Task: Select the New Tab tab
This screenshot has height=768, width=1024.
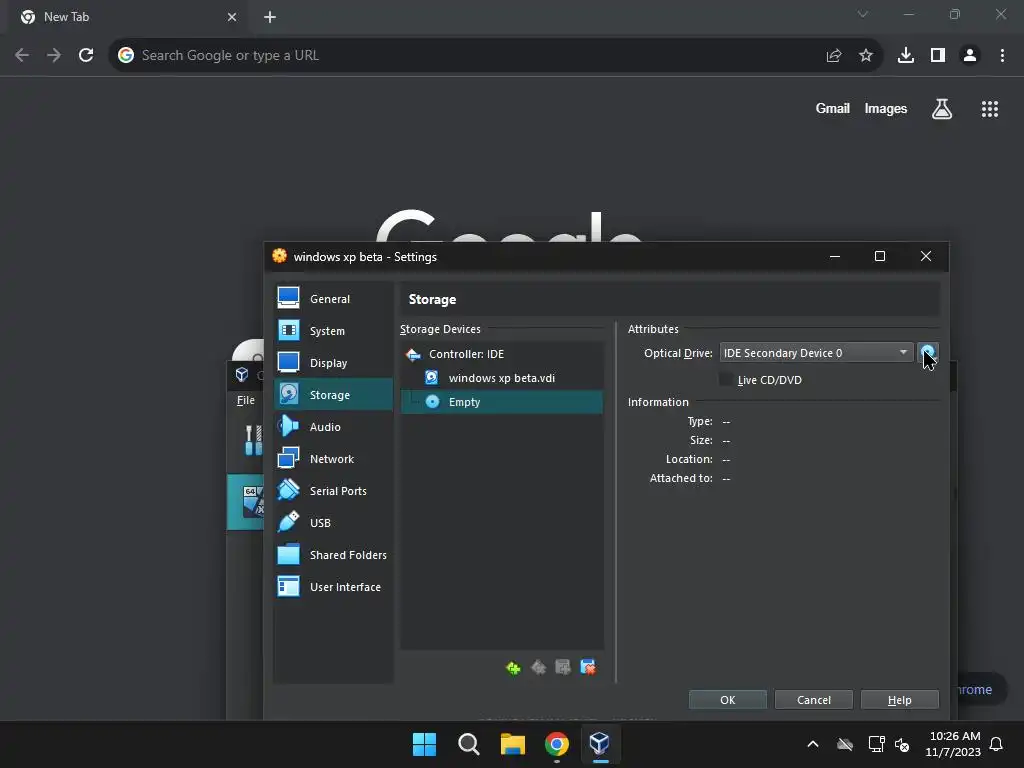Action: click(x=128, y=17)
